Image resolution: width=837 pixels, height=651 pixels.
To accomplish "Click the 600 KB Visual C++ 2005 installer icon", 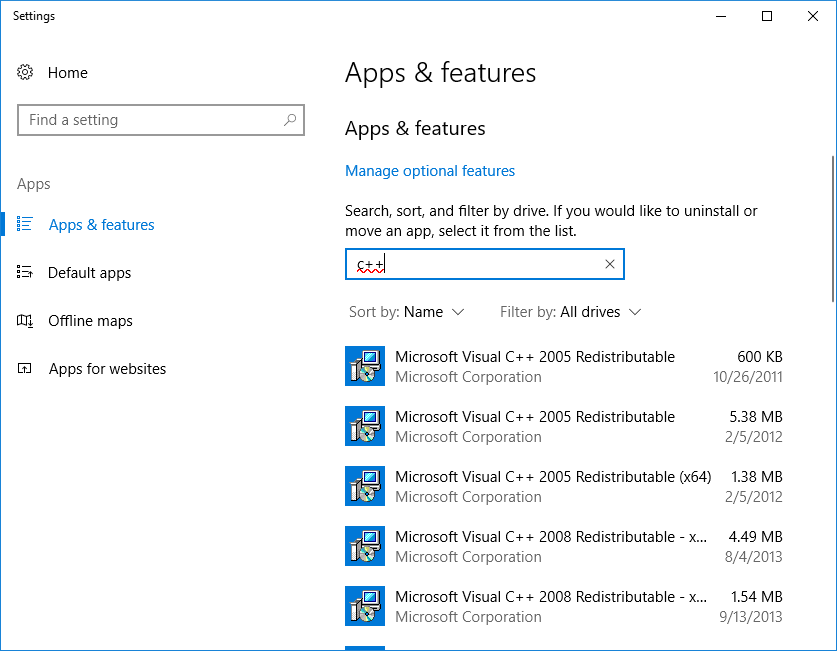I will point(365,367).
